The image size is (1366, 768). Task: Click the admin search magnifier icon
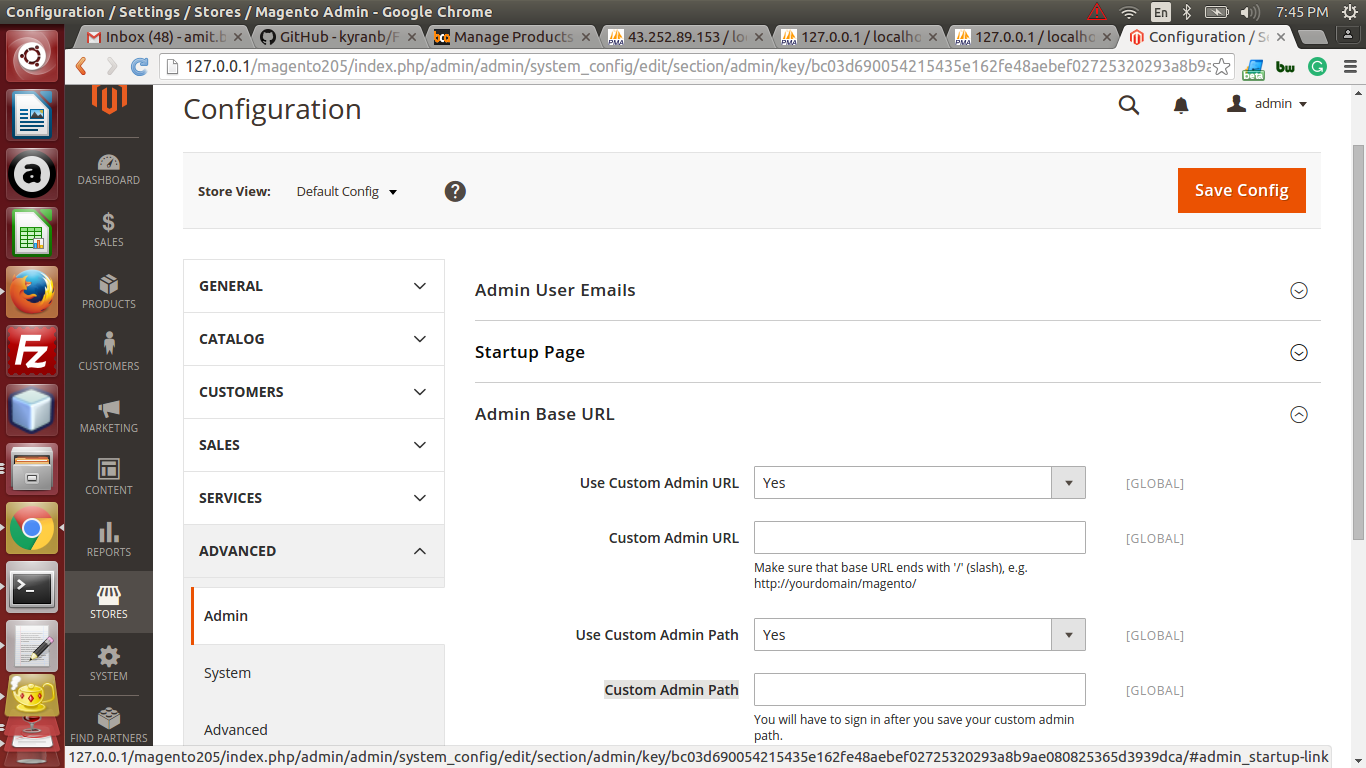[x=1129, y=105]
